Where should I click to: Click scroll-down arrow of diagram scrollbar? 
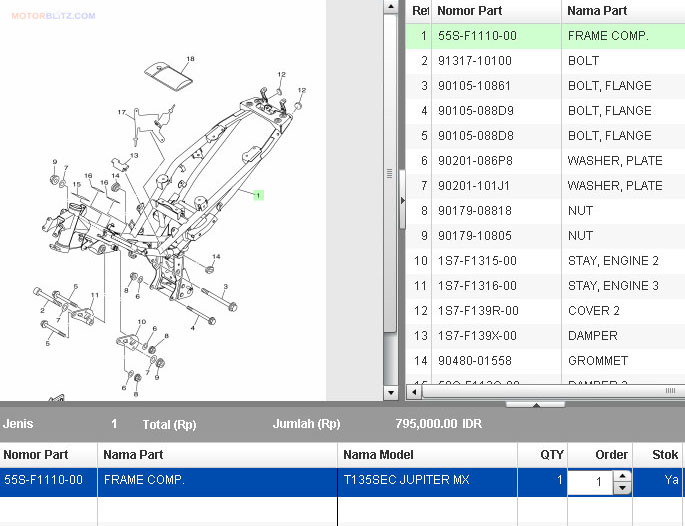pos(392,393)
